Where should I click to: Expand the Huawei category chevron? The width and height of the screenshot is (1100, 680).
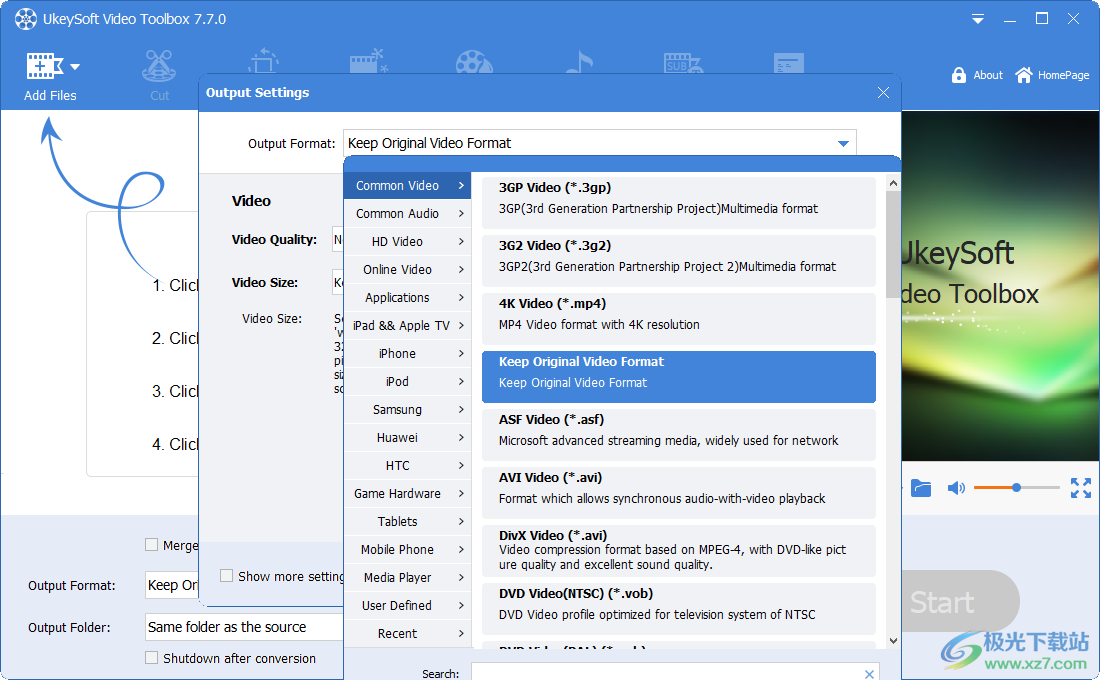[x=461, y=438]
